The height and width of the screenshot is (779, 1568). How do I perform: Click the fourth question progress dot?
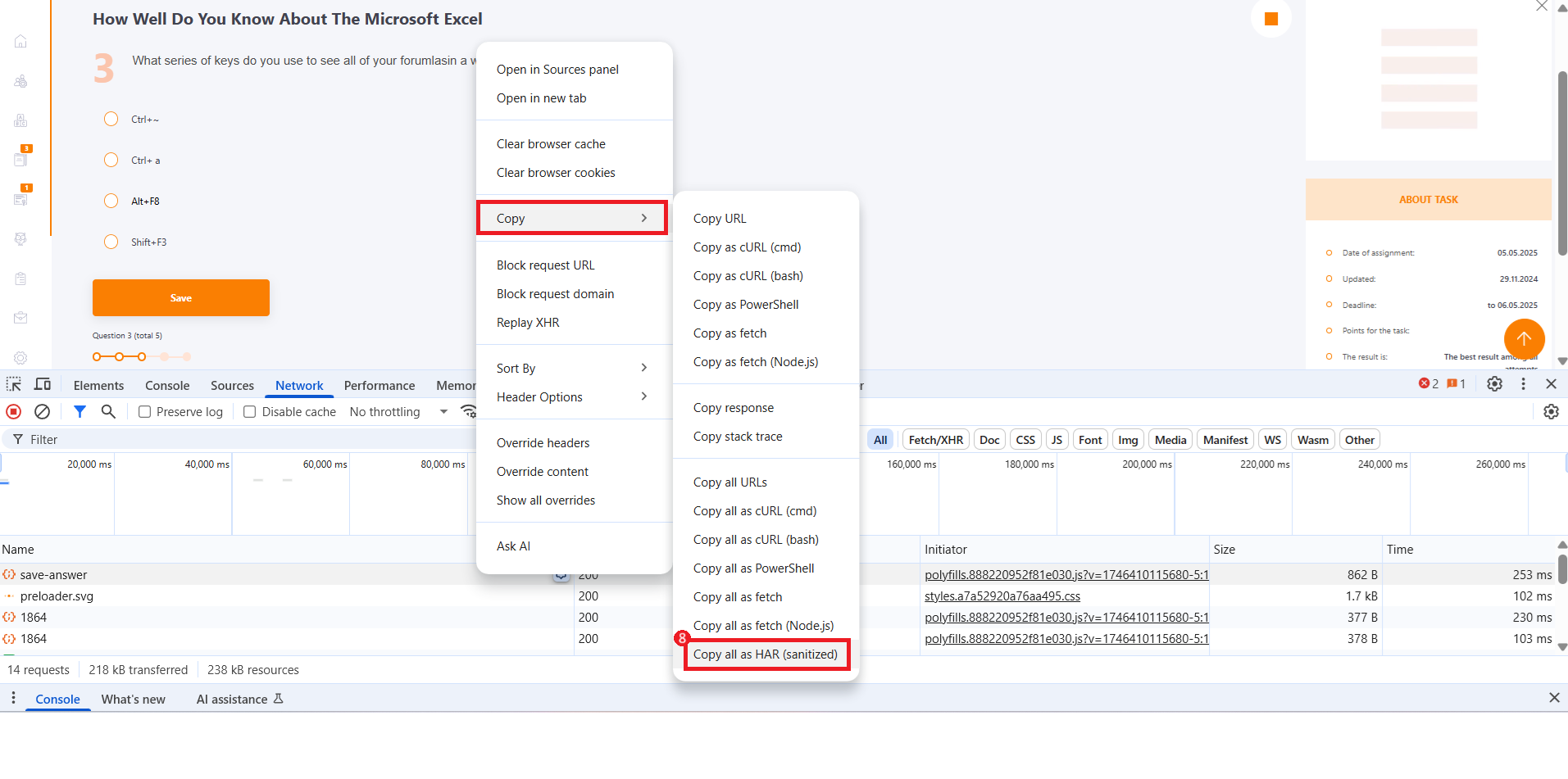pyautogui.click(x=165, y=356)
